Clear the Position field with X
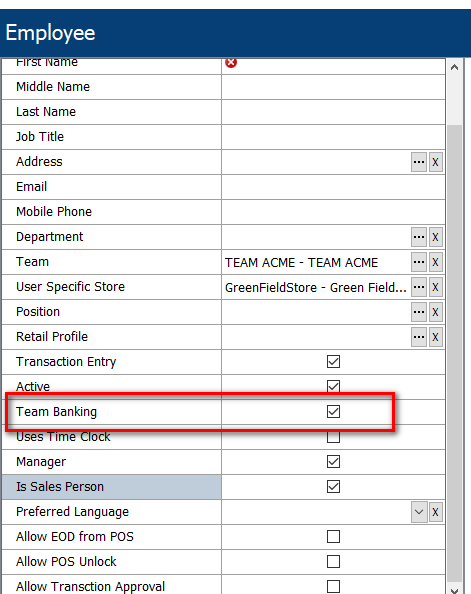 point(435,312)
